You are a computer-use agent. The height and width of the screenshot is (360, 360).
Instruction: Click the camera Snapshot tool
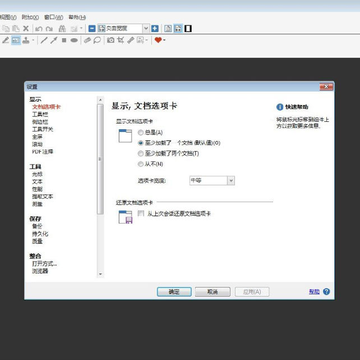coord(111,40)
